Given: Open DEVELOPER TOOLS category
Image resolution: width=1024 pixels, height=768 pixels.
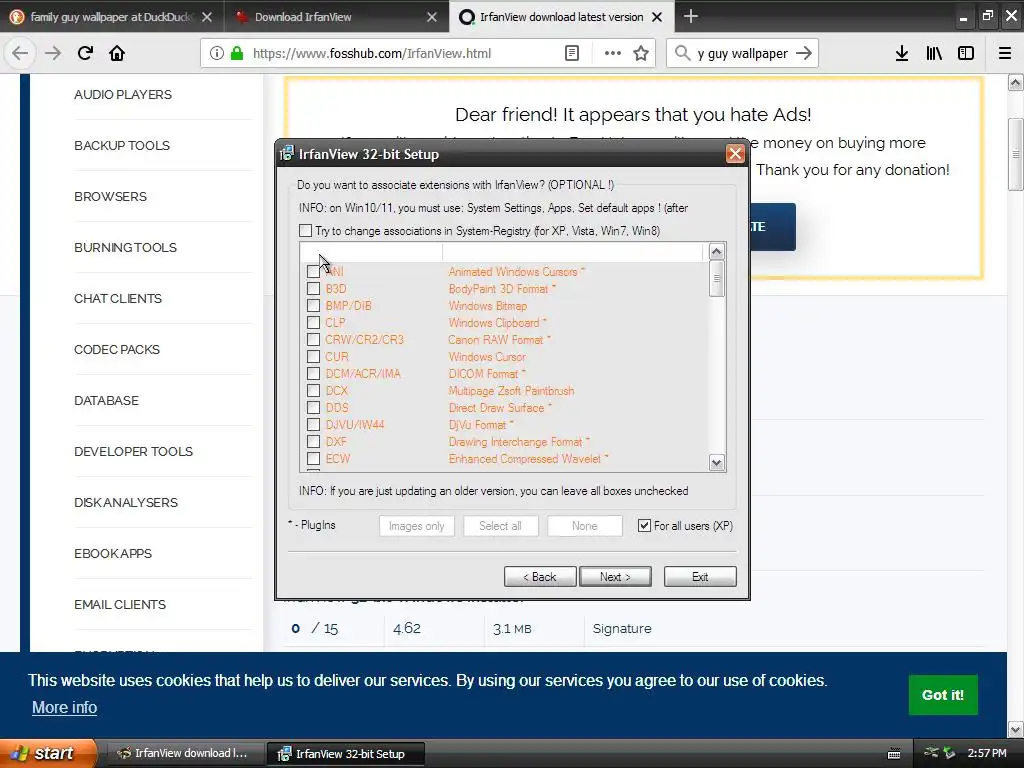Looking at the screenshot, I should [133, 451].
